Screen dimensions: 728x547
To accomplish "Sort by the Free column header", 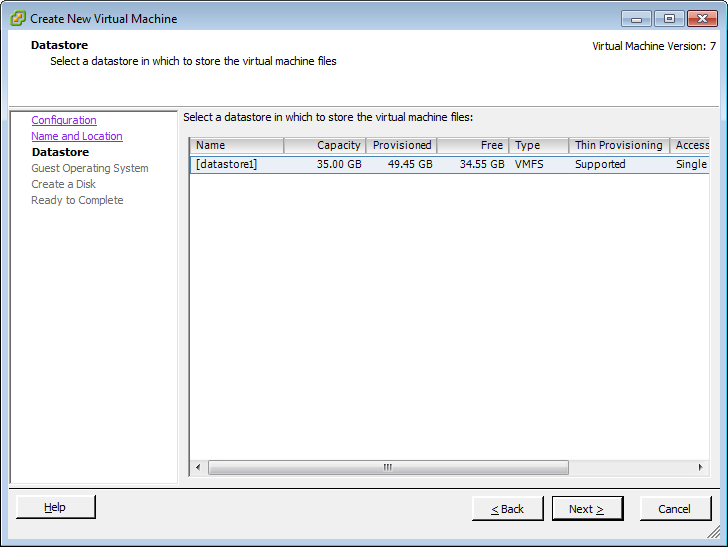I will tap(473, 145).
